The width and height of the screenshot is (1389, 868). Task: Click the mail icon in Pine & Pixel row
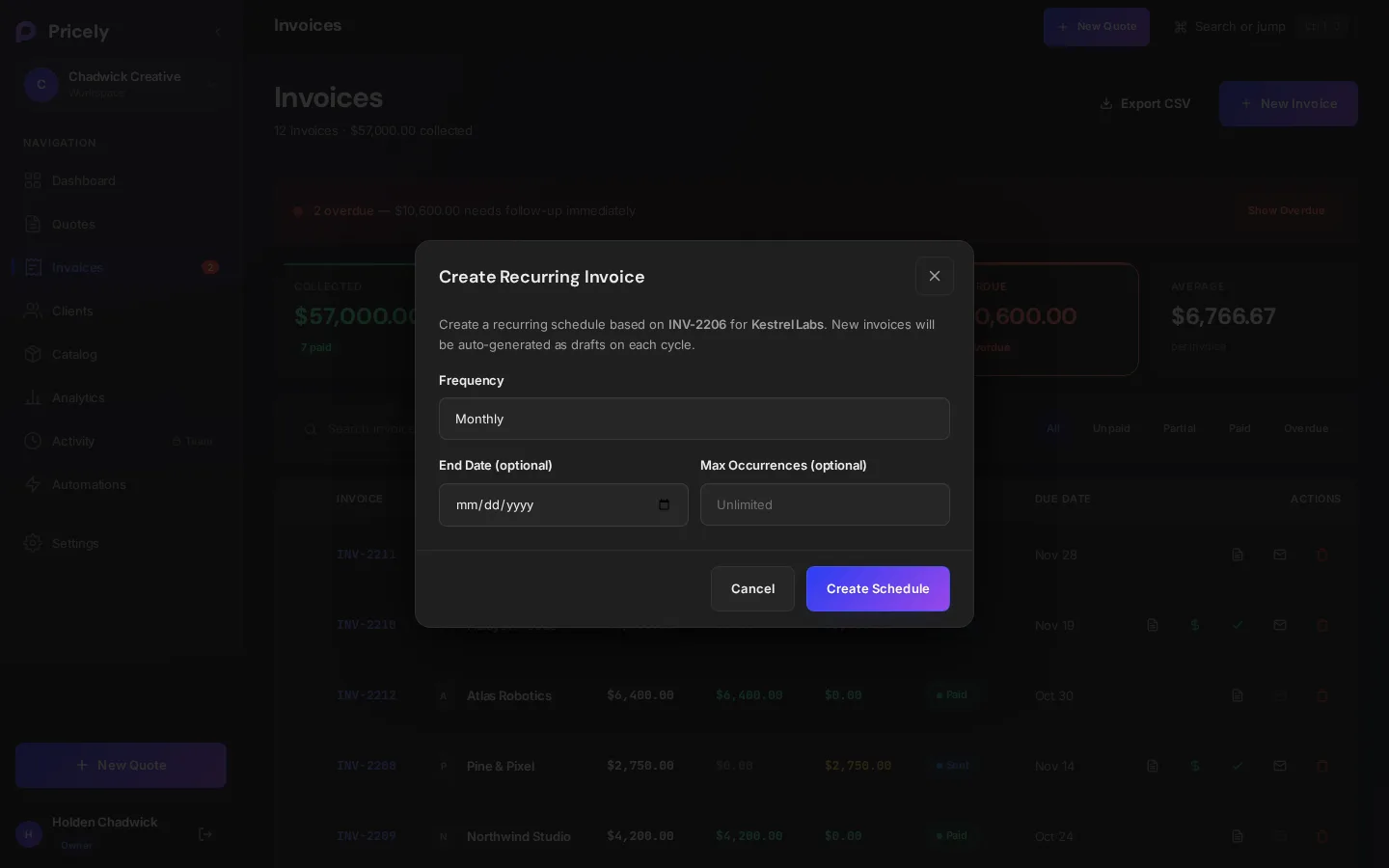pyautogui.click(x=1280, y=766)
